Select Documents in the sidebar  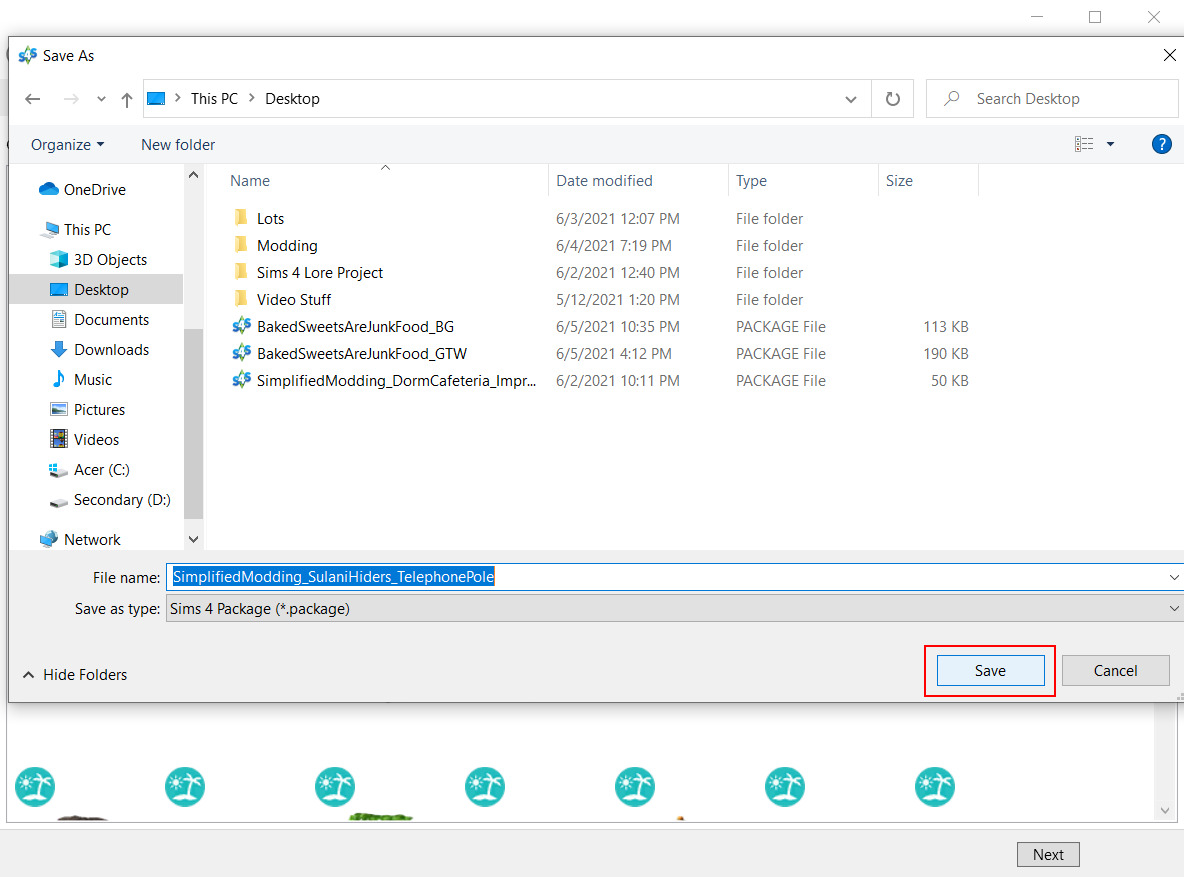tap(99, 320)
